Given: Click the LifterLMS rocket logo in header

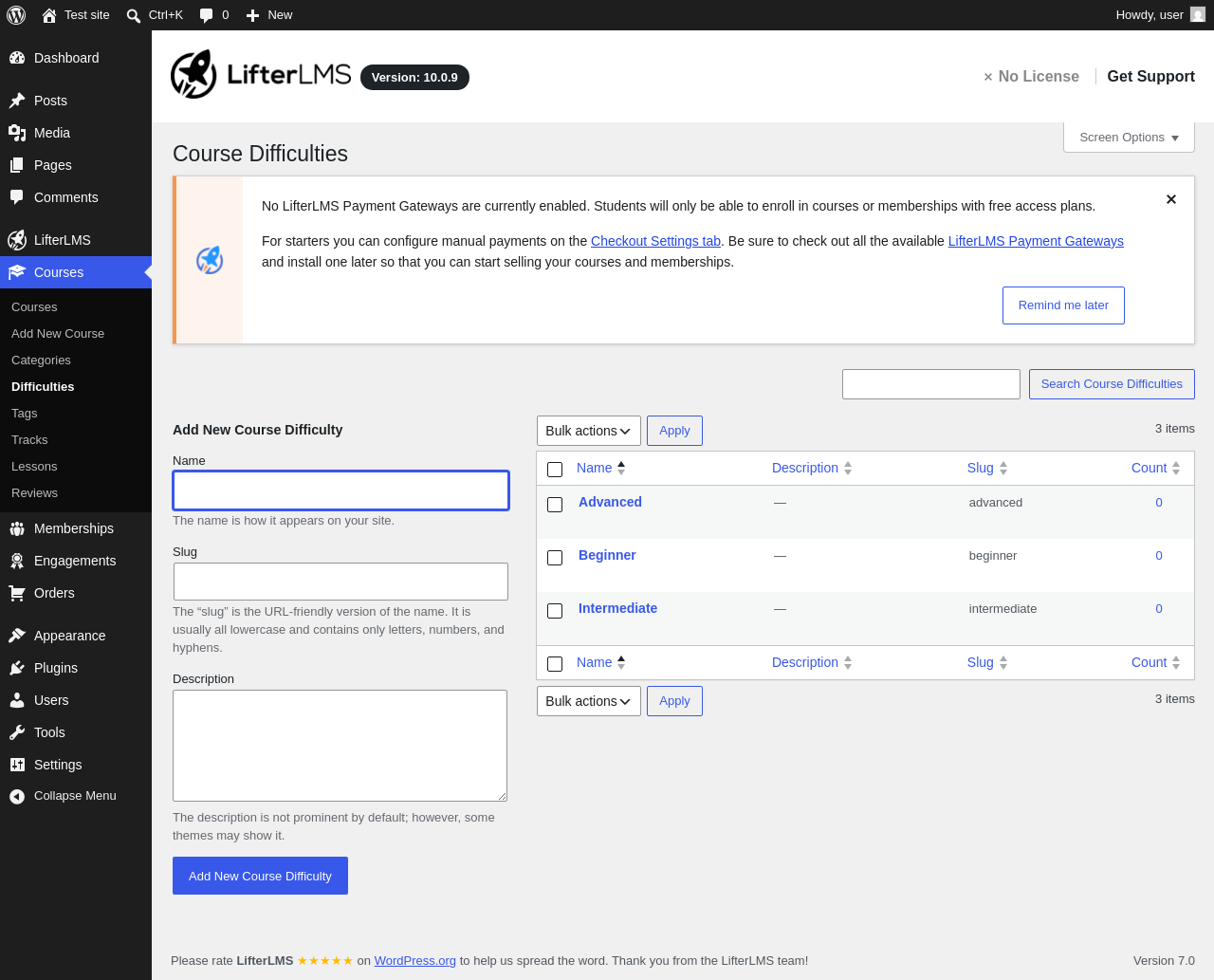Looking at the screenshot, I should [193, 74].
